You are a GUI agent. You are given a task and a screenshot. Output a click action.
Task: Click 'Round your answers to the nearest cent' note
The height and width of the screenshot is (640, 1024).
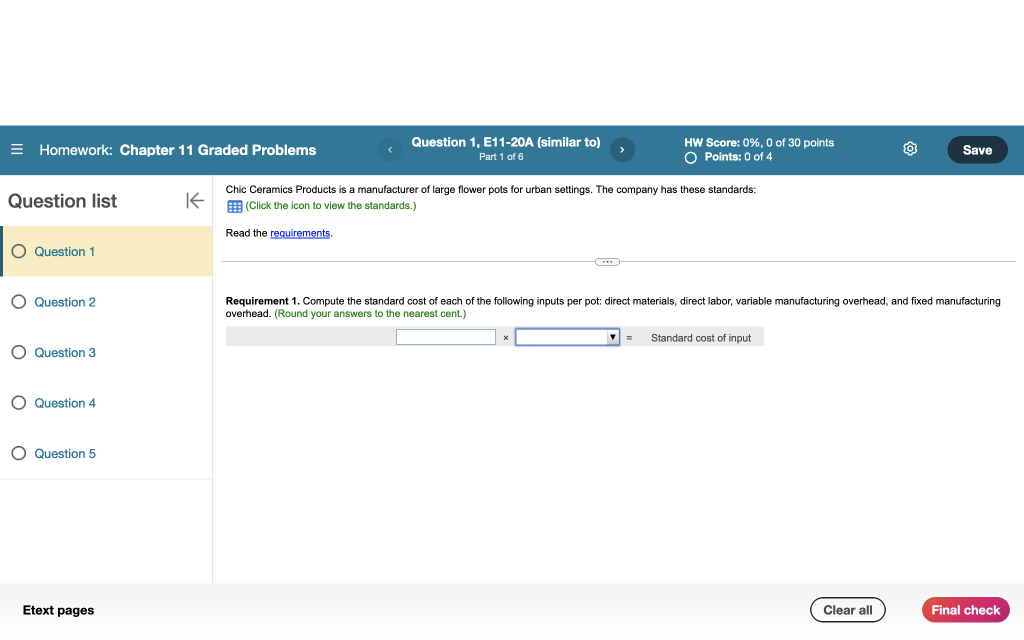pyautogui.click(x=370, y=313)
